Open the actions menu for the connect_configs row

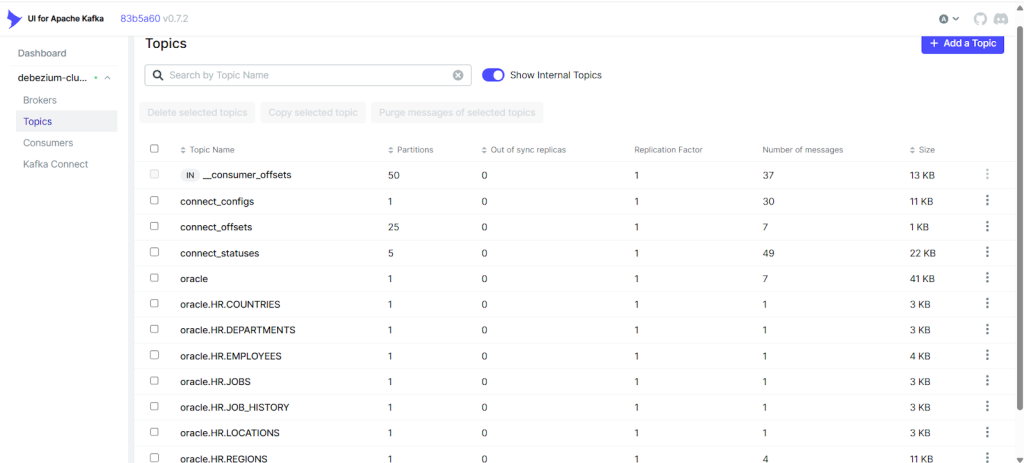click(x=987, y=201)
